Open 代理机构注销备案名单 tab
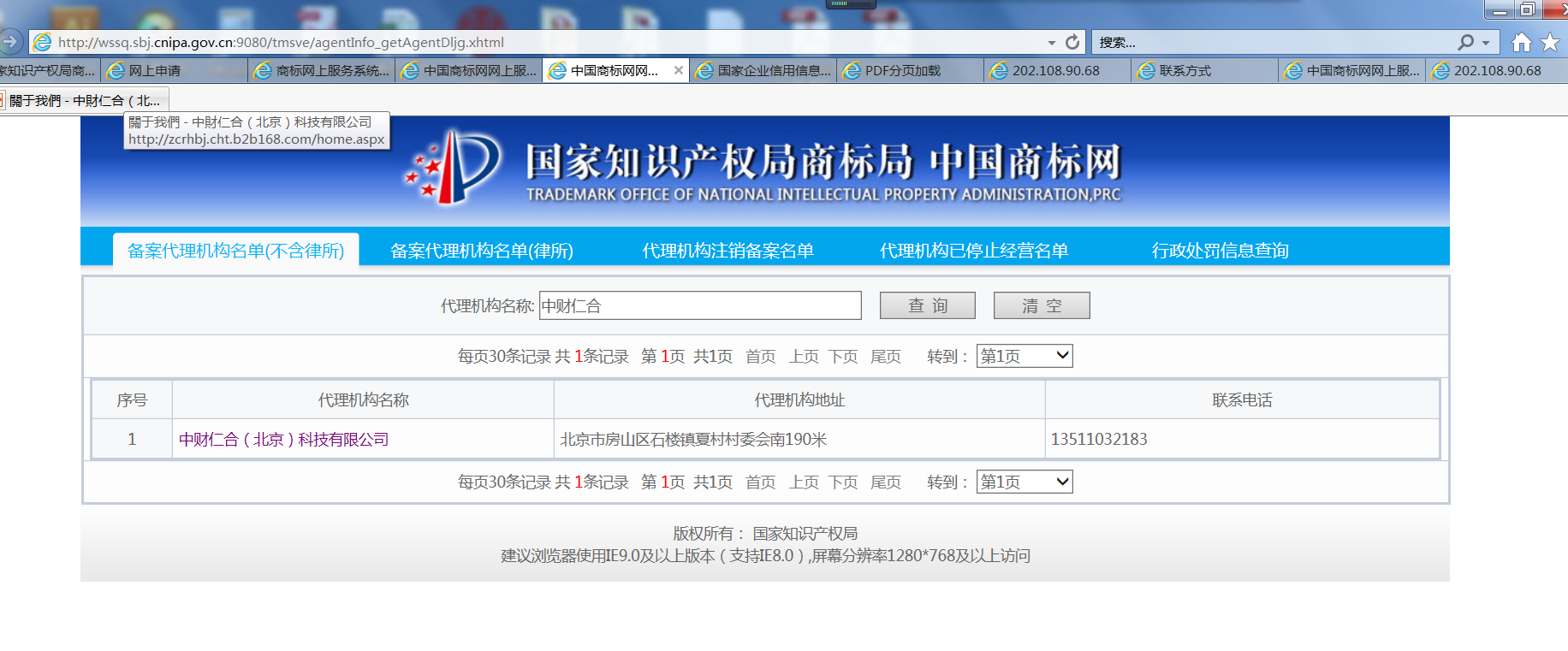This screenshot has height=651, width=1568. [728, 251]
